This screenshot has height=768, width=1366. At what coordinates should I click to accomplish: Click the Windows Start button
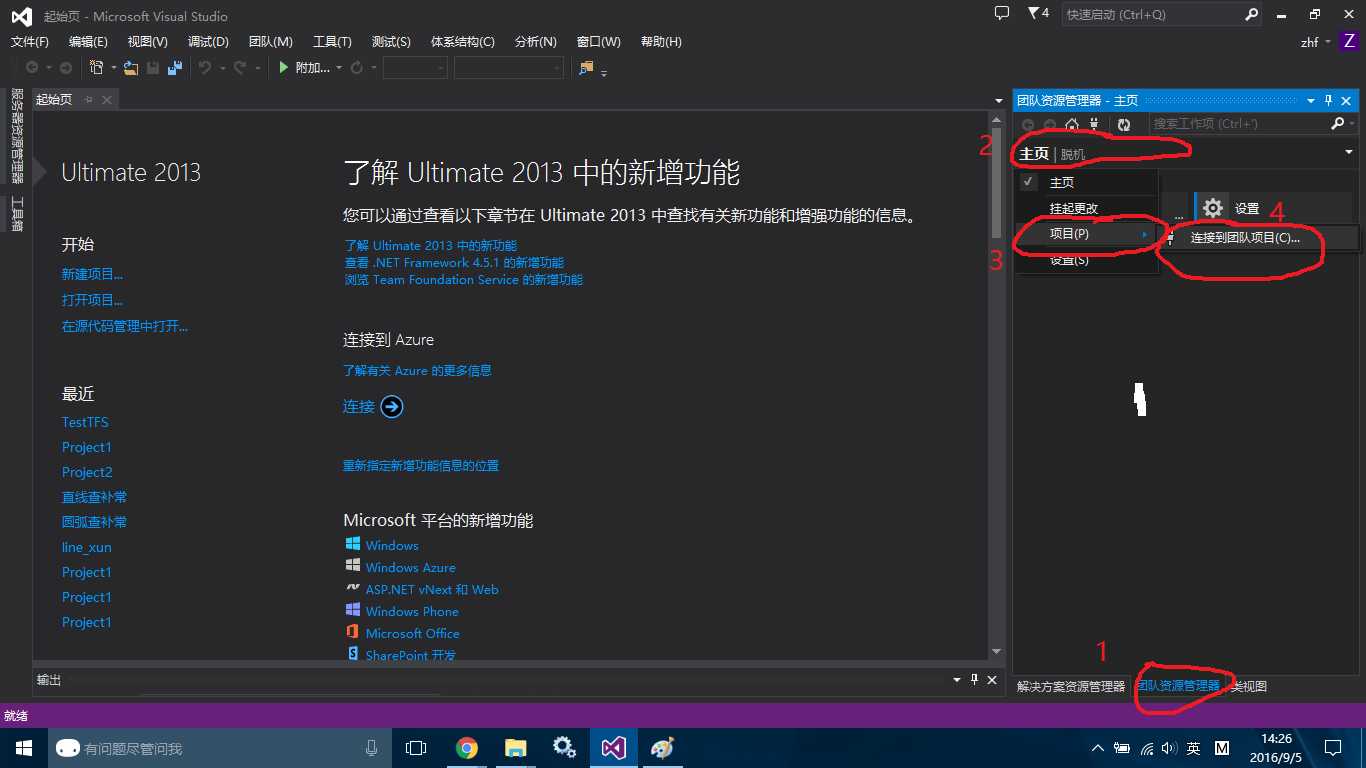[x=23, y=748]
